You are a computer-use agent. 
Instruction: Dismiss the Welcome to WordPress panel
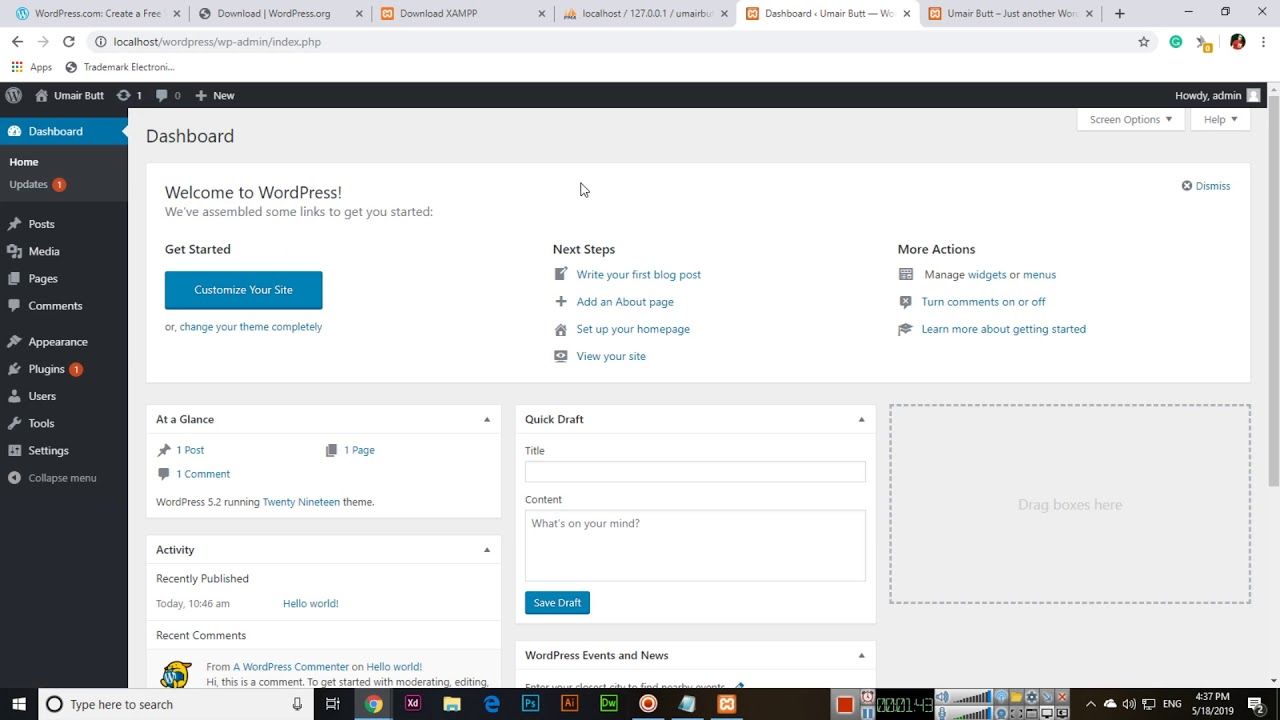tap(1206, 186)
